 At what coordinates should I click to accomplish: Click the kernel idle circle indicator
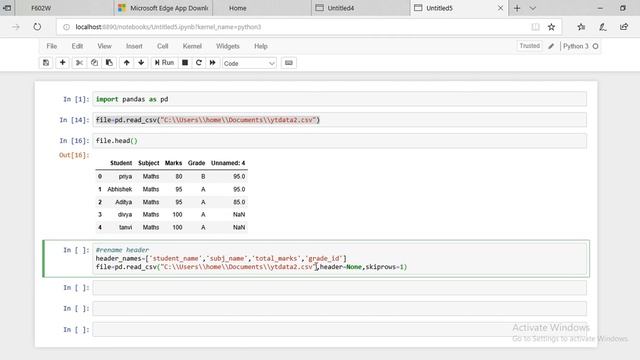coord(596,47)
